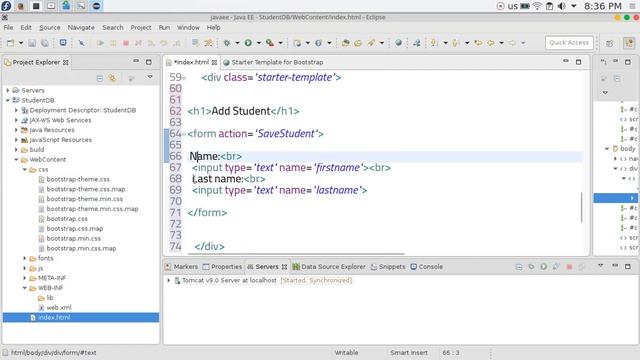Open the Search menu

[113, 27]
